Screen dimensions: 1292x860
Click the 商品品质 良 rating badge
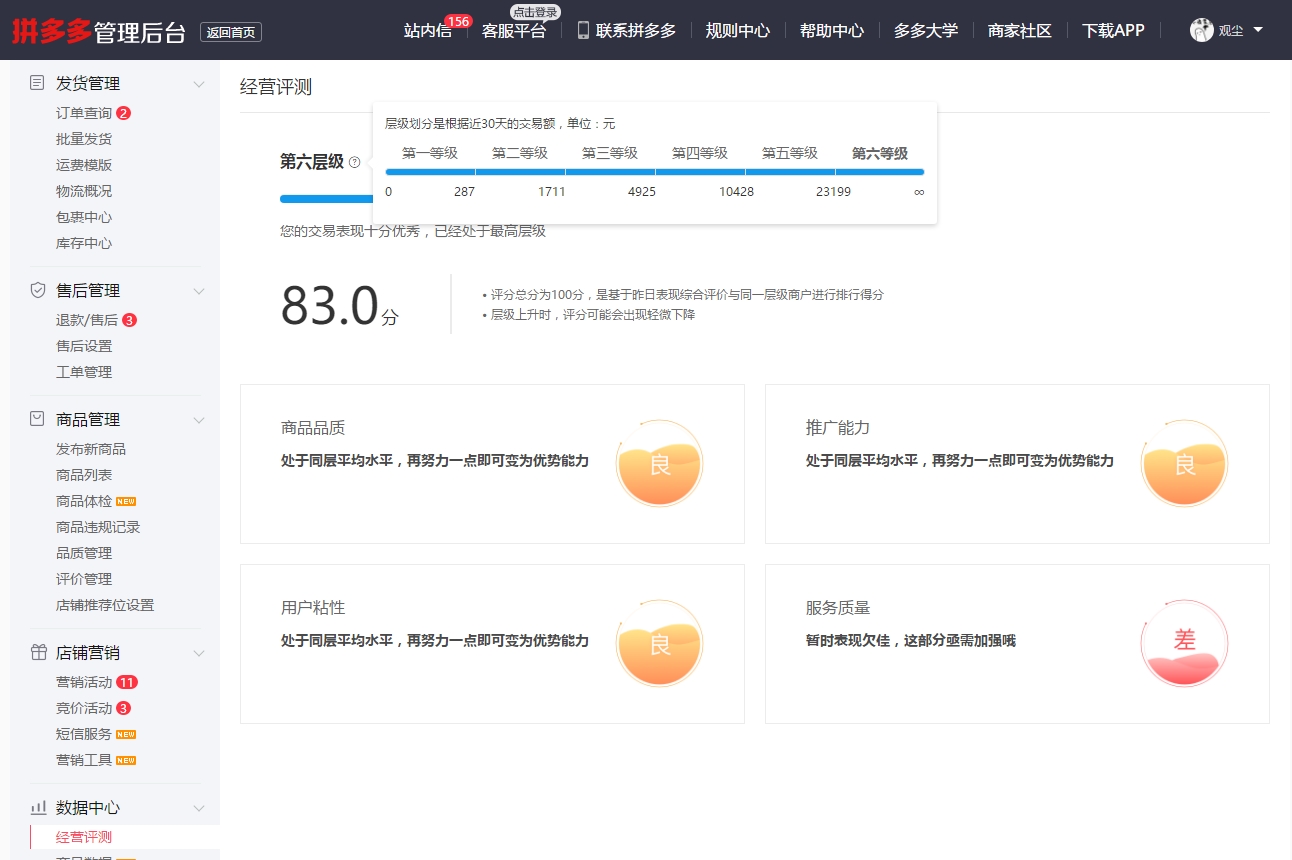pyautogui.click(x=659, y=464)
